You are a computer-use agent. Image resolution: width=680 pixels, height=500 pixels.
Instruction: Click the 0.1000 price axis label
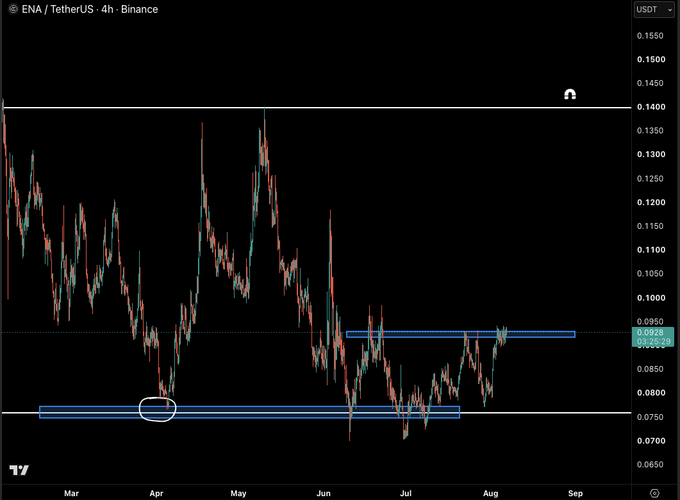click(x=651, y=298)
